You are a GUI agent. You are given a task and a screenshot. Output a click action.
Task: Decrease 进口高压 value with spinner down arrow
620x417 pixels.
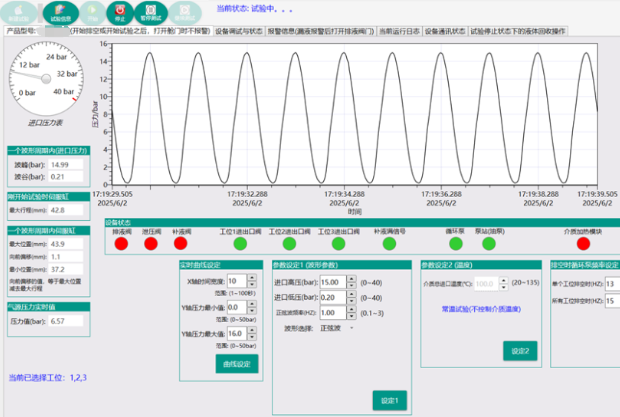point(352,287)
